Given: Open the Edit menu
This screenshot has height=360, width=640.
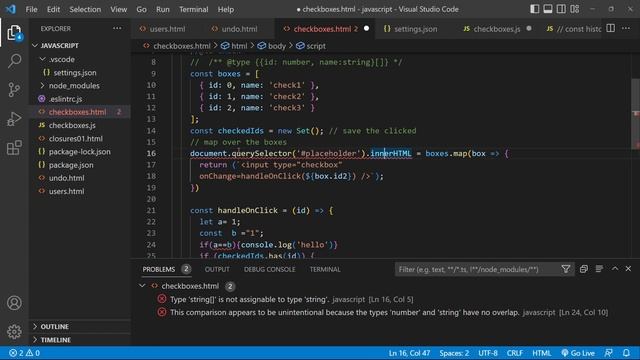Looking at the screenshot, I should [53, 9].
